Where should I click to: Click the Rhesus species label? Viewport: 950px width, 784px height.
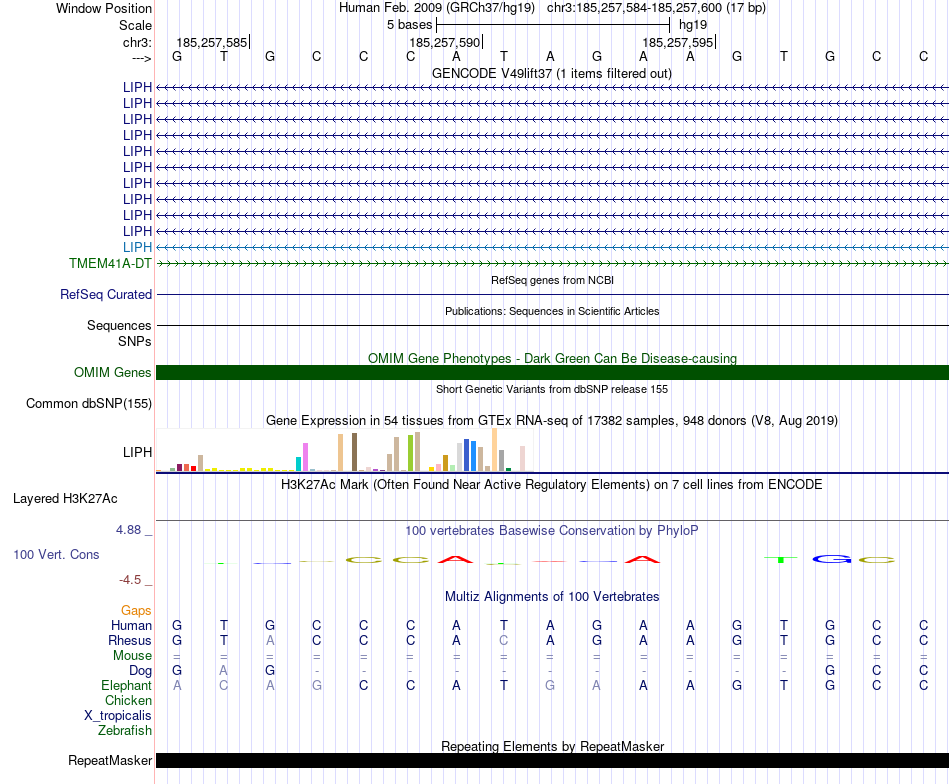pyautogui.click(x=130, y=641)
